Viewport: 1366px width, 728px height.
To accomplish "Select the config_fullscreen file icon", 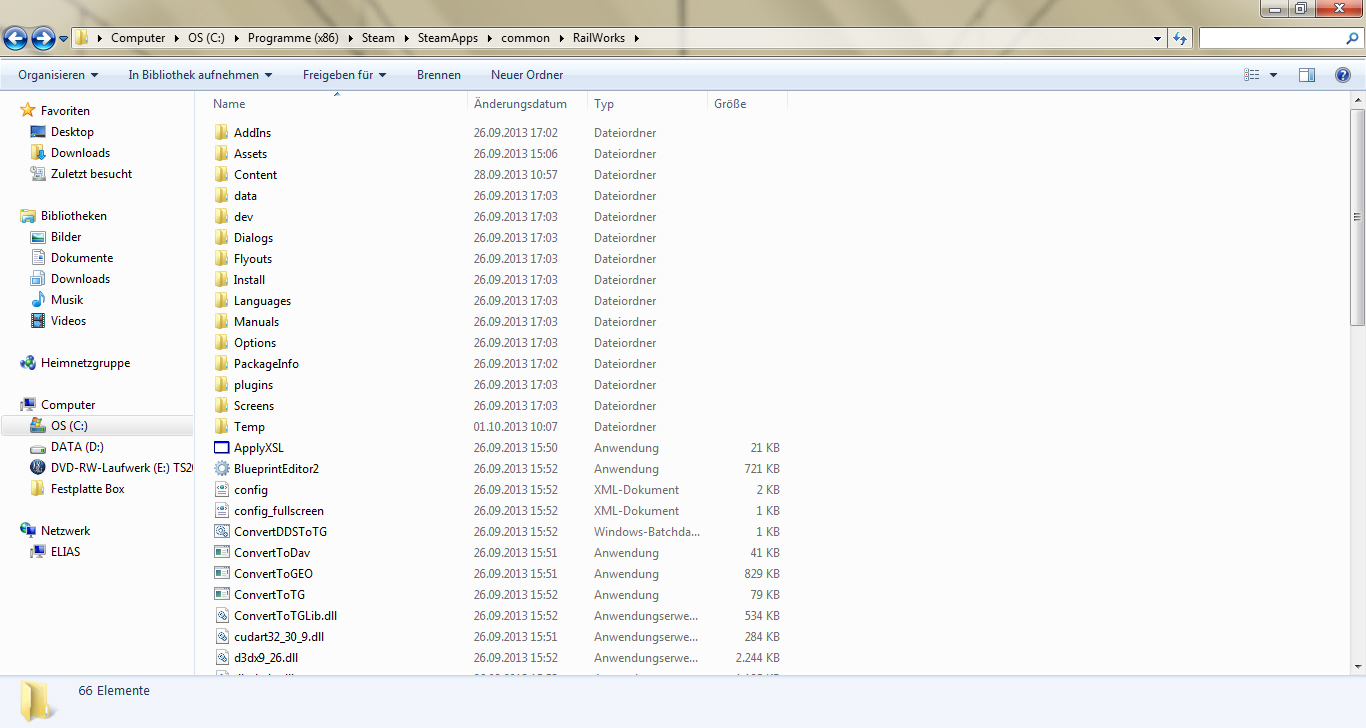I will tap(222, 511).
